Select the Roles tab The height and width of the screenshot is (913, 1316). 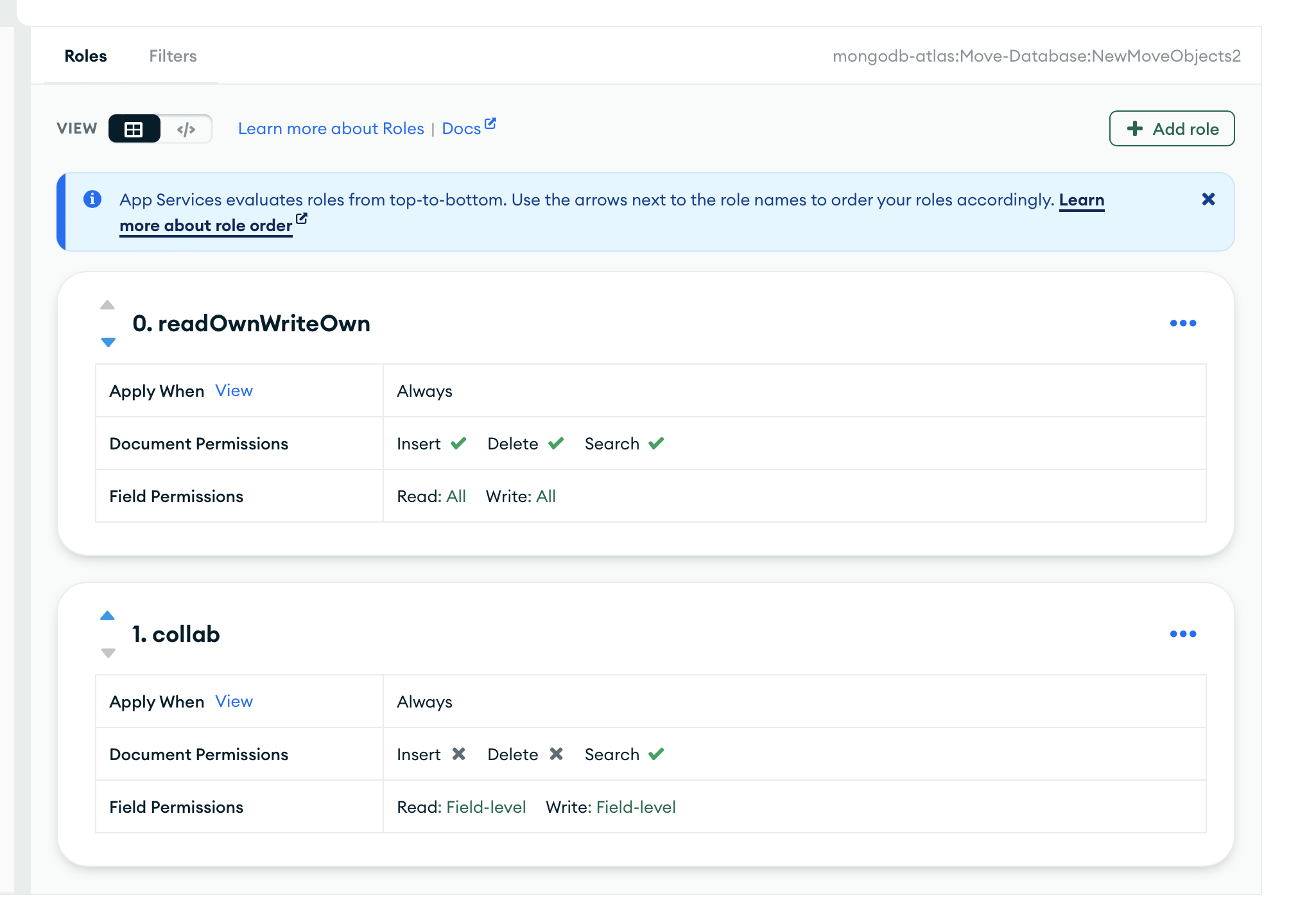coord(85,56)
